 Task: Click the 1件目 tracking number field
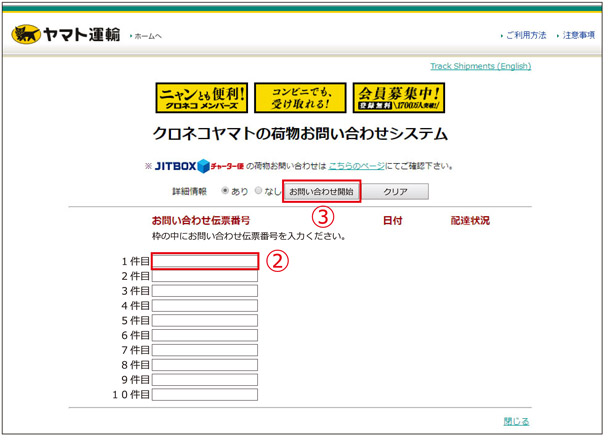205,261
